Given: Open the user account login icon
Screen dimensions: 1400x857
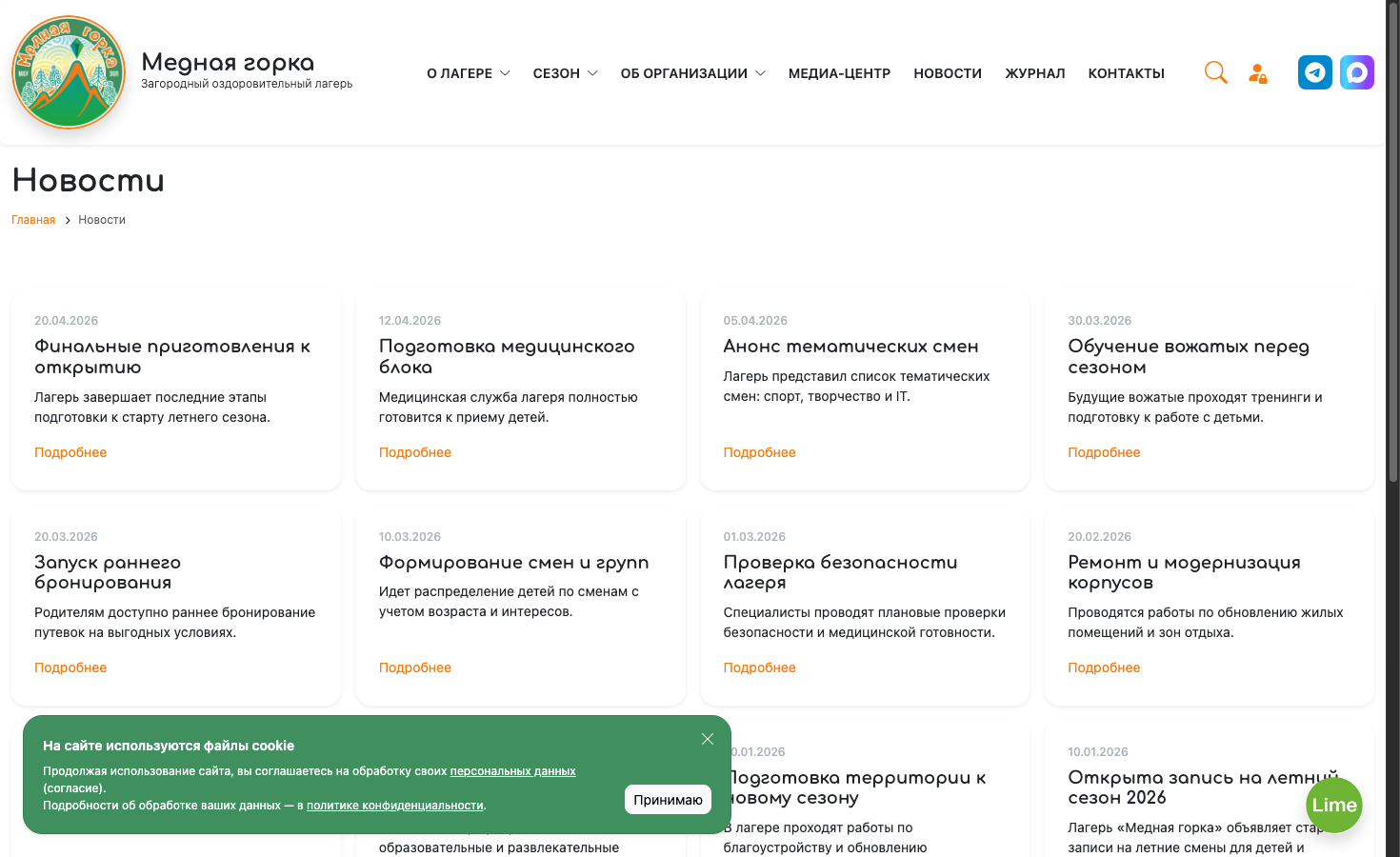Looking at the screenshot, I should coord(1258,73).
